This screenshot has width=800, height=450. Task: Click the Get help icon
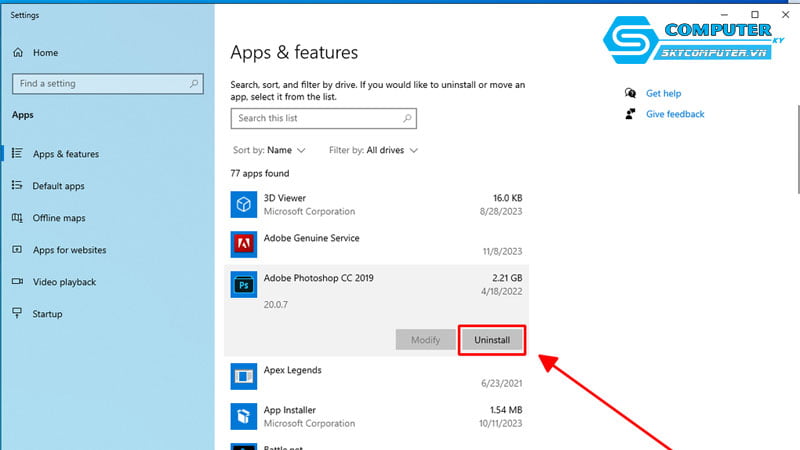[x=630, y=93]
